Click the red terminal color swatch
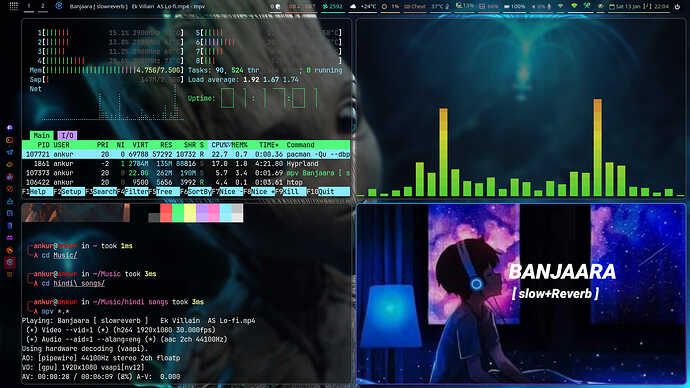The image size is (690, 388). [166, 213]
